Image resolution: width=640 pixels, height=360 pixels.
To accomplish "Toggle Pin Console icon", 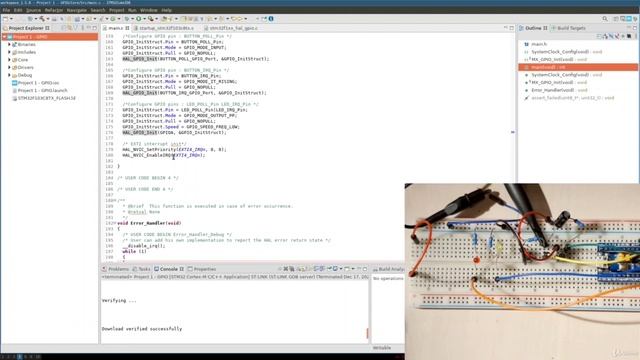I will [329, 269].
